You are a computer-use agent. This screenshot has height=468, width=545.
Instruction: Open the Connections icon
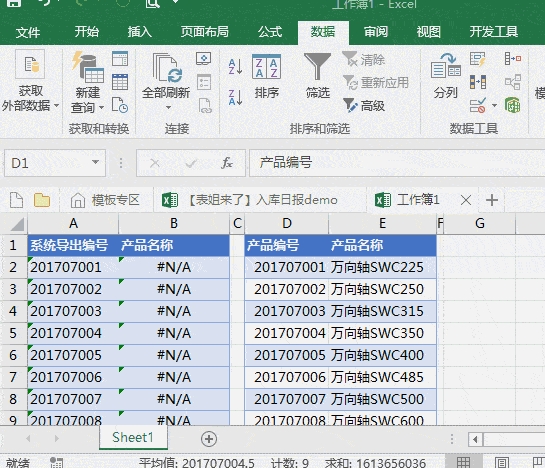204,58
